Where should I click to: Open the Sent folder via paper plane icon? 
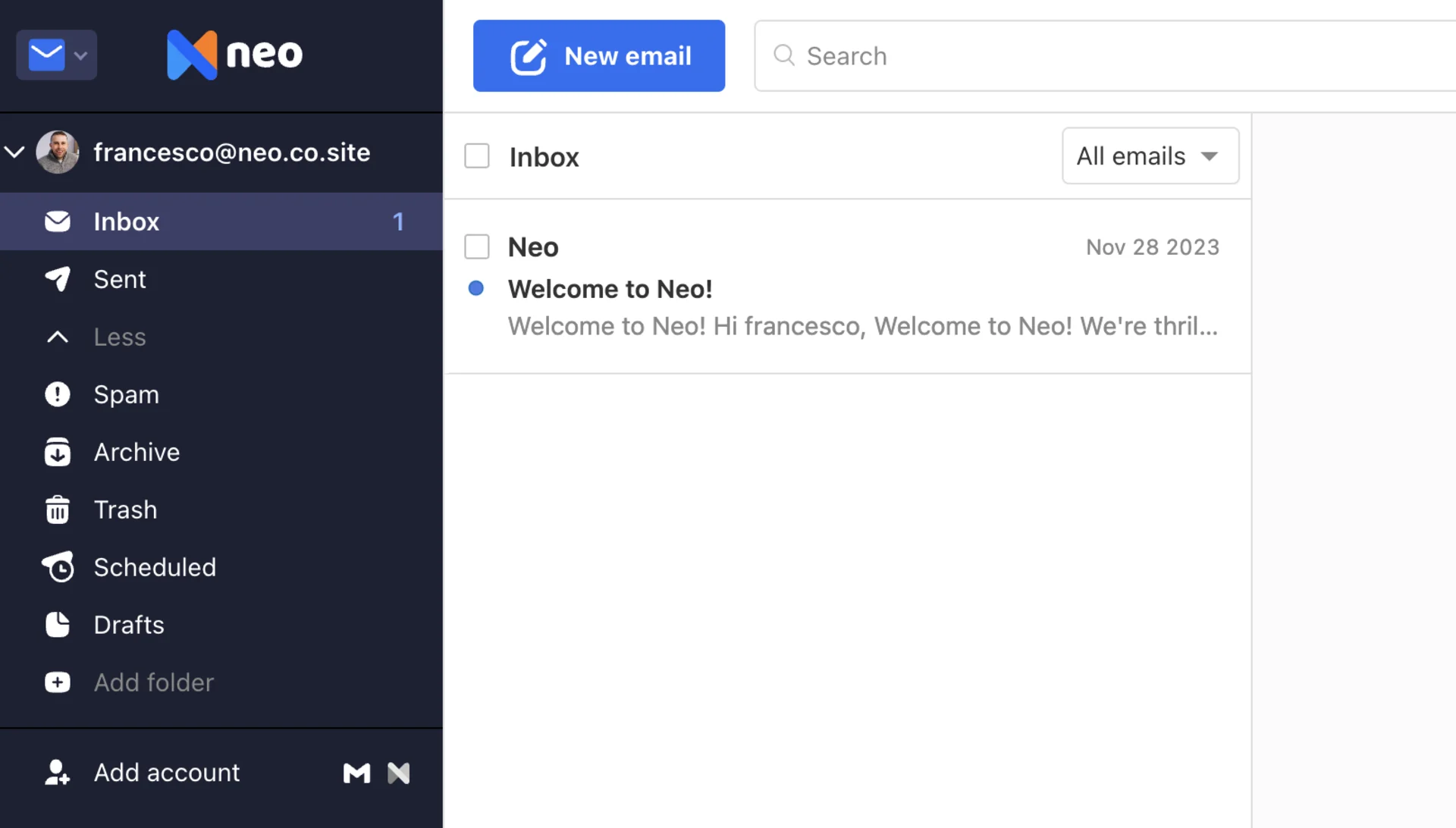tap(58, 279)
